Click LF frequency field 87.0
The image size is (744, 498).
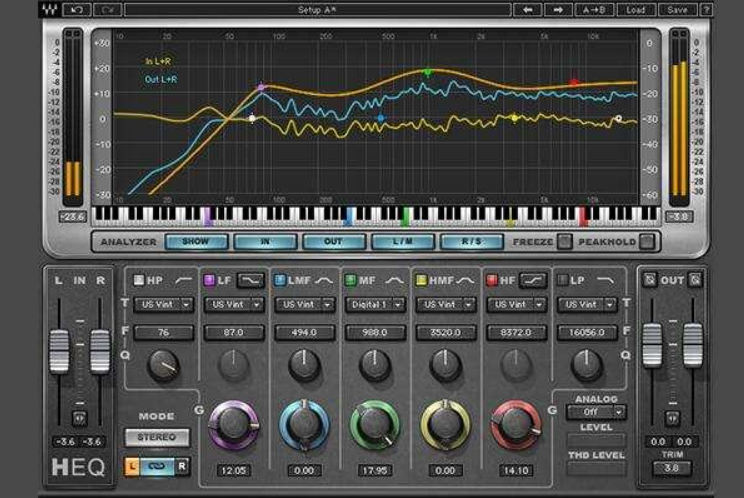click(x=234, y=332)
